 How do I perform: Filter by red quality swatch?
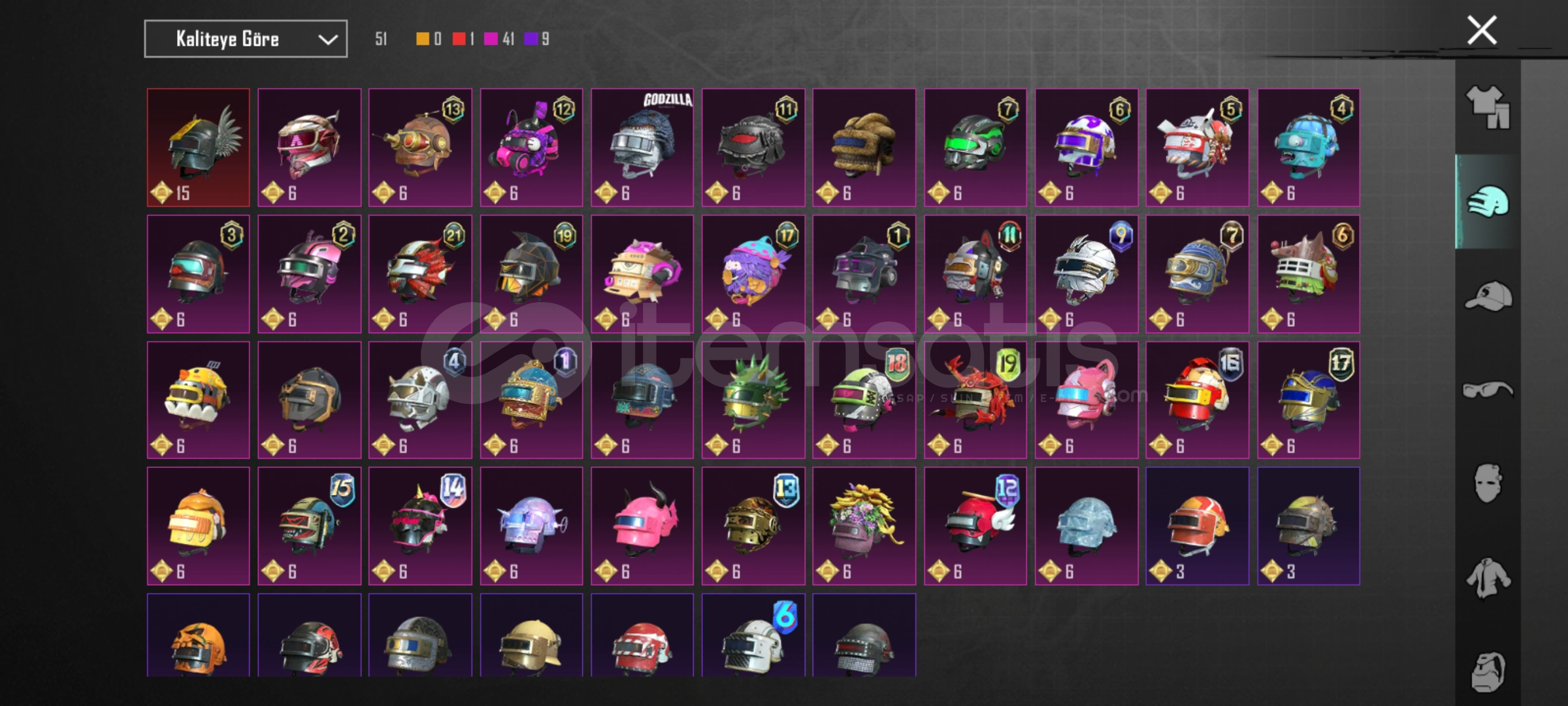point(459,39)
